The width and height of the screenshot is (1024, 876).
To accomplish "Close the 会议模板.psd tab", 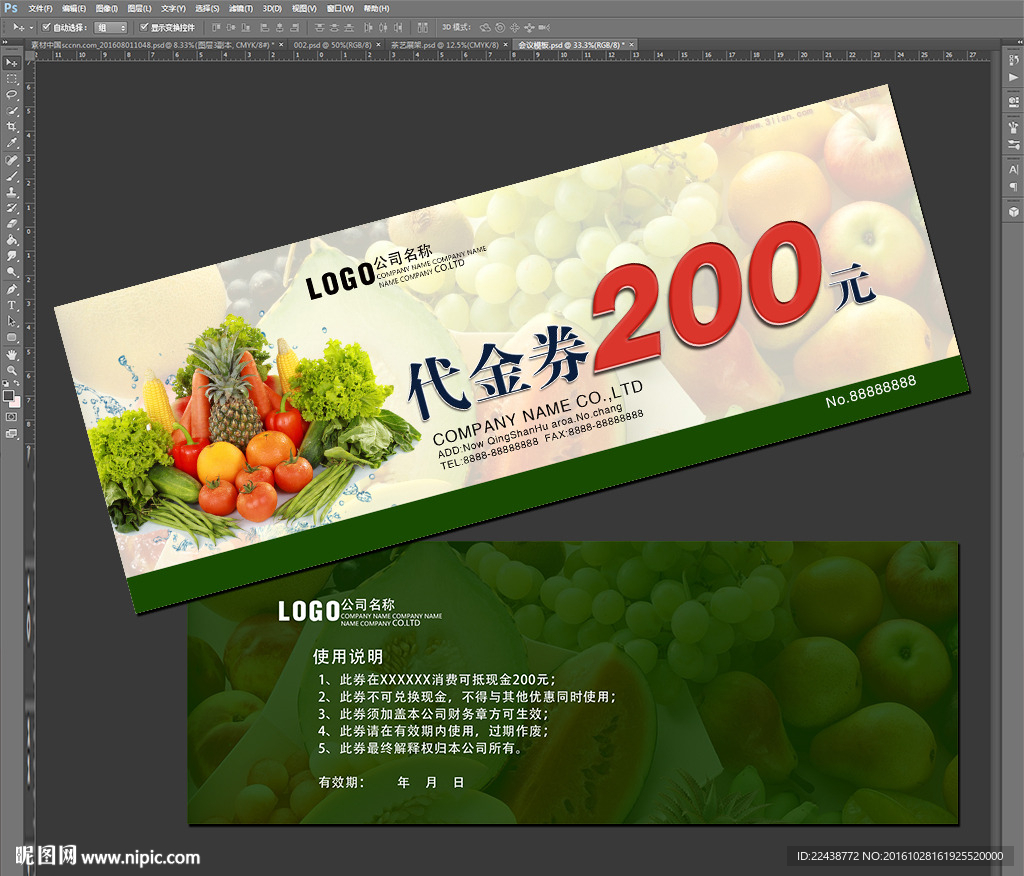I will (632, 45).
